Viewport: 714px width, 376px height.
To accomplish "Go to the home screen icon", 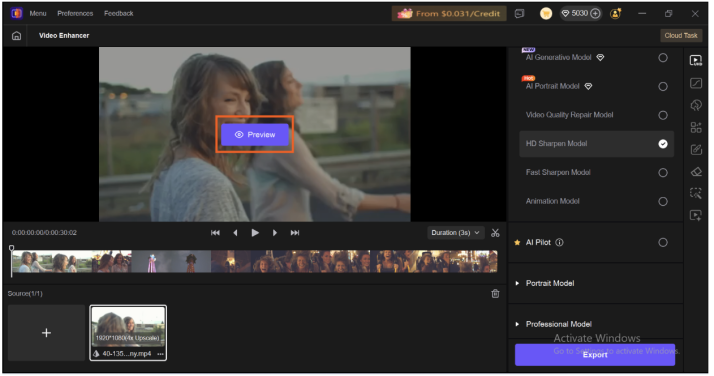I will (x=16, y=36).
